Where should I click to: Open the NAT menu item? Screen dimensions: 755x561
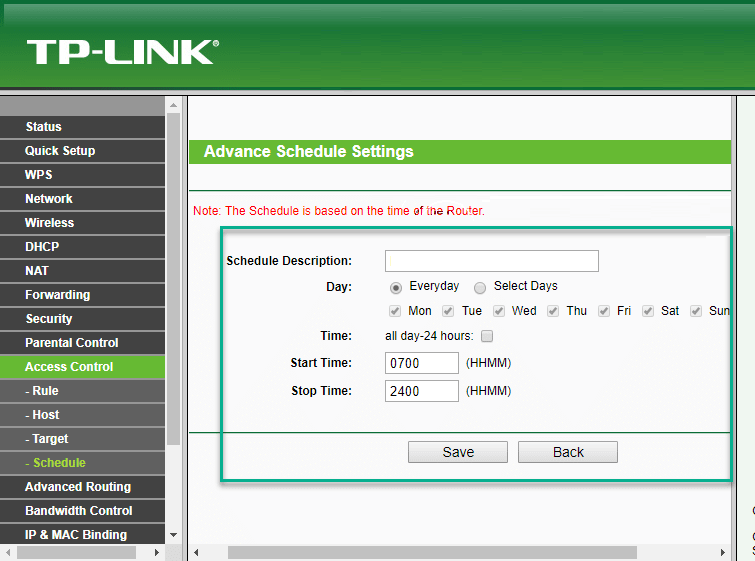(x=82, y=271)
